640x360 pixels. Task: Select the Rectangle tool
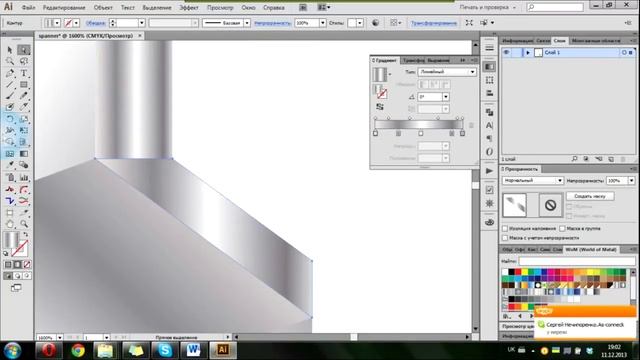(24, 84)
